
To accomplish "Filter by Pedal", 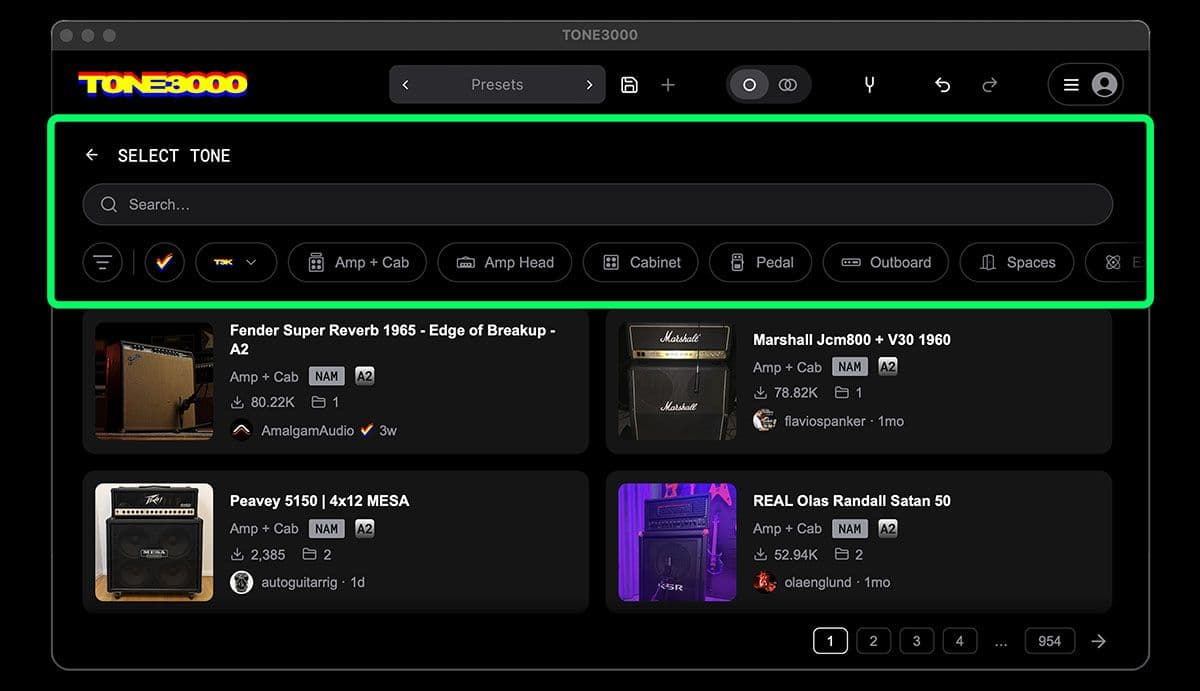I will coord(761,262).
